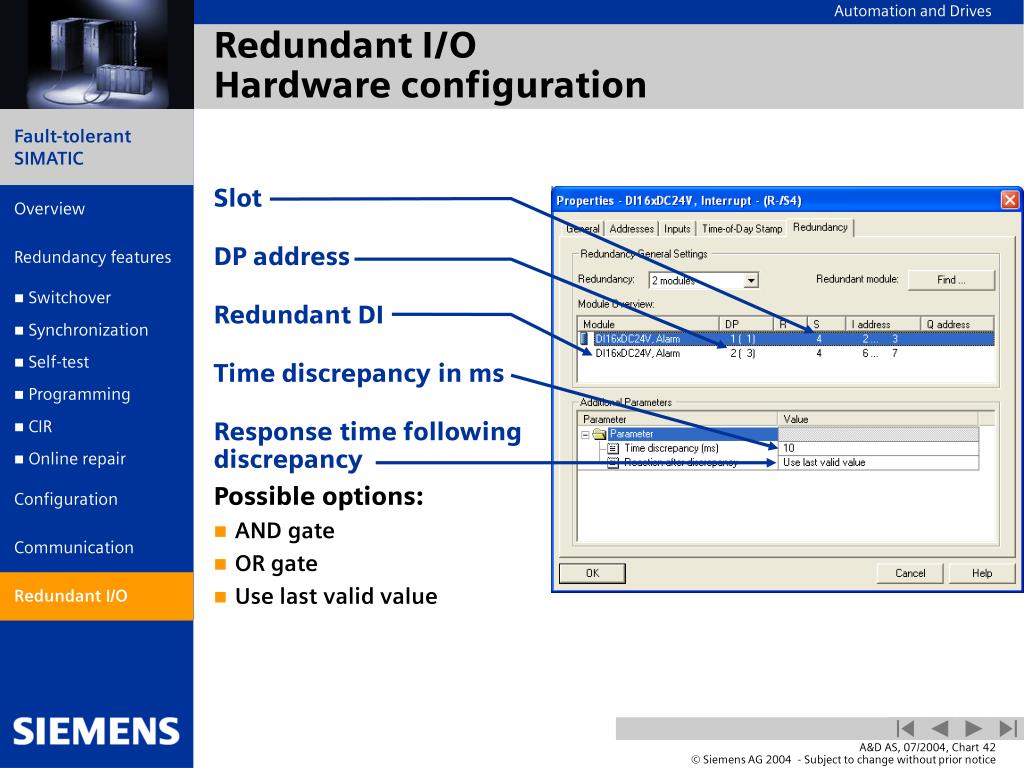This screenshot has width=1024, height=768.
Task: Open the Switchover topic
Action: [69, 298]
